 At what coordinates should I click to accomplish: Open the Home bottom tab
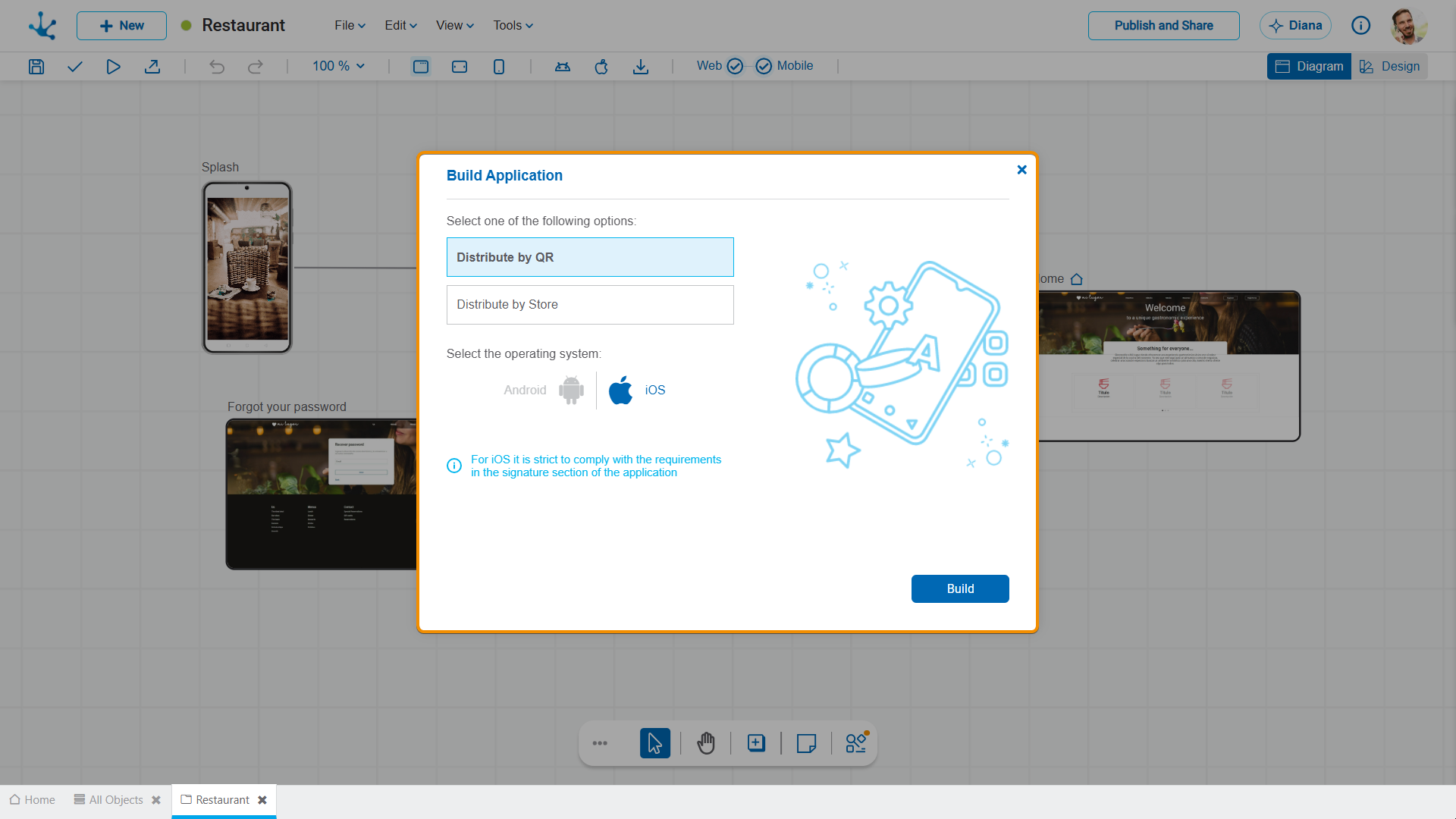tap(33, 800)
